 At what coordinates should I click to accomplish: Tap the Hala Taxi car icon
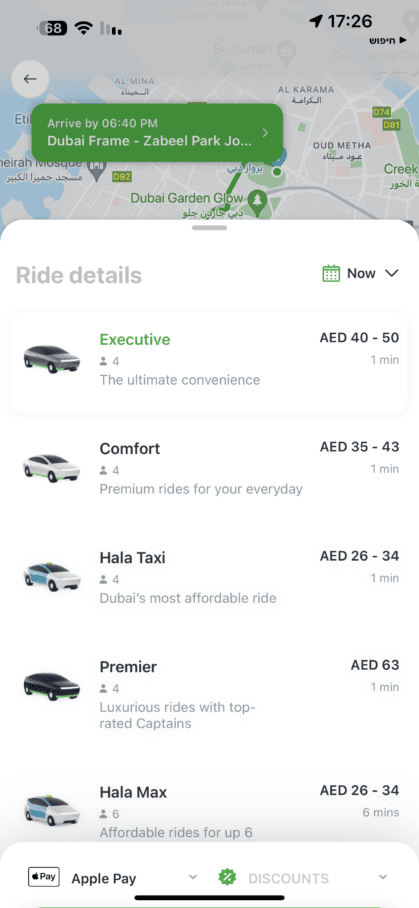pyautogui.click(x=52, y=576)
